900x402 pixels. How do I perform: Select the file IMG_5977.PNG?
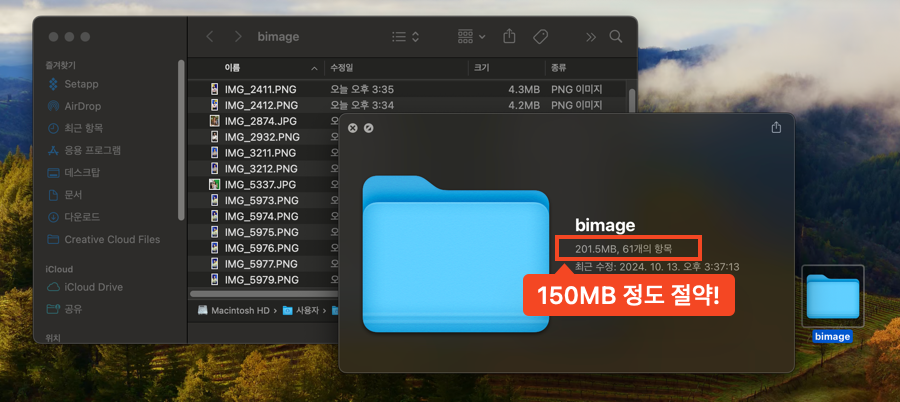[x=261, y=264]
